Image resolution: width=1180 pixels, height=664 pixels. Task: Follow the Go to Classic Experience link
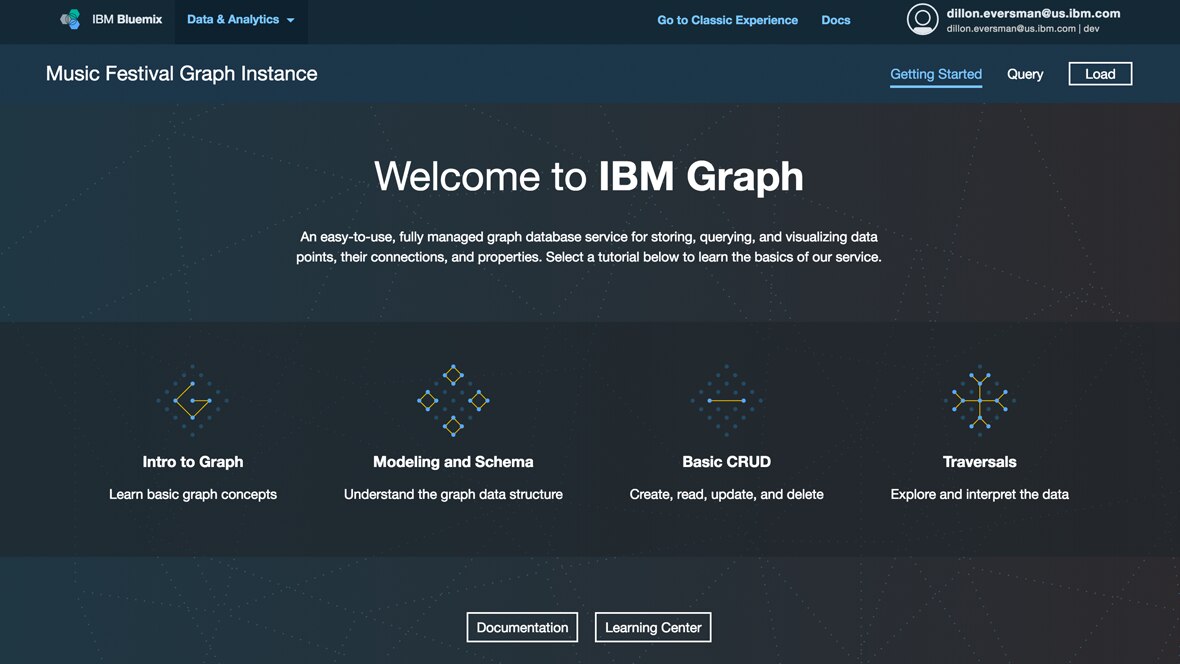727,20
